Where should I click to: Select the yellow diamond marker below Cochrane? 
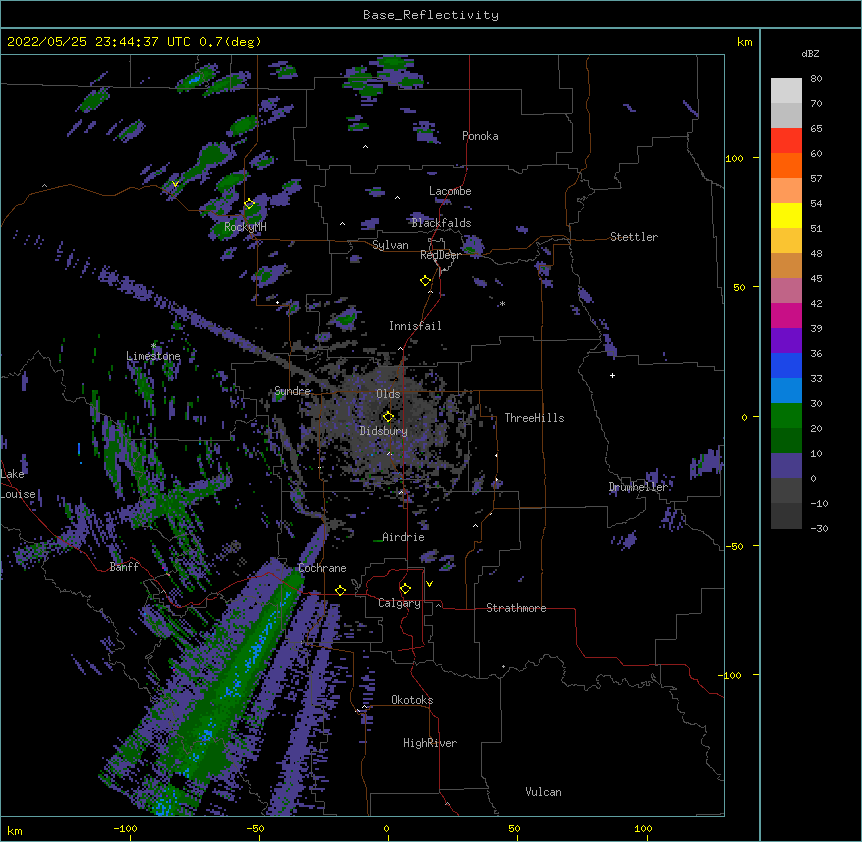[340, 590]
